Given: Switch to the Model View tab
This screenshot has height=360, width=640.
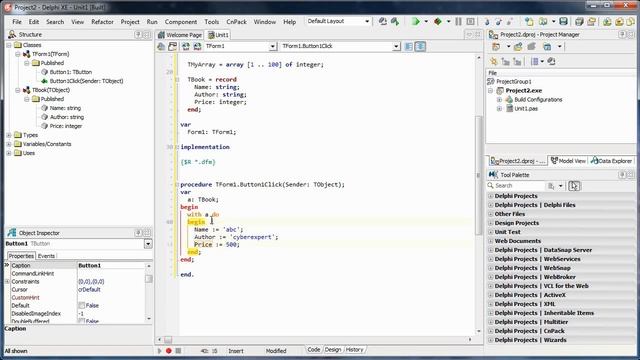Looking at the screenshot, I should point(568,161).
